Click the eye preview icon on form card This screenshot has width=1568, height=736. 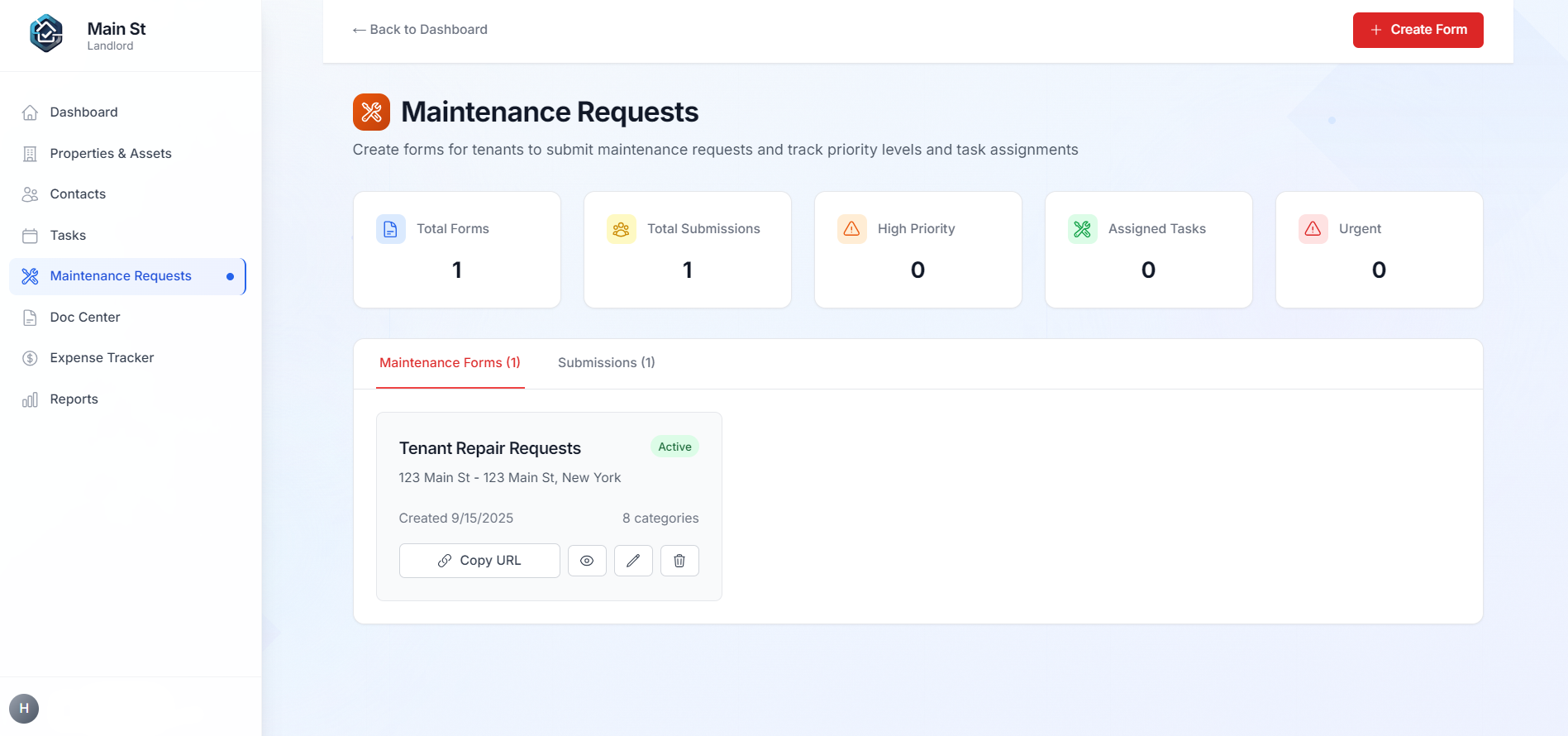coord(587,561)
